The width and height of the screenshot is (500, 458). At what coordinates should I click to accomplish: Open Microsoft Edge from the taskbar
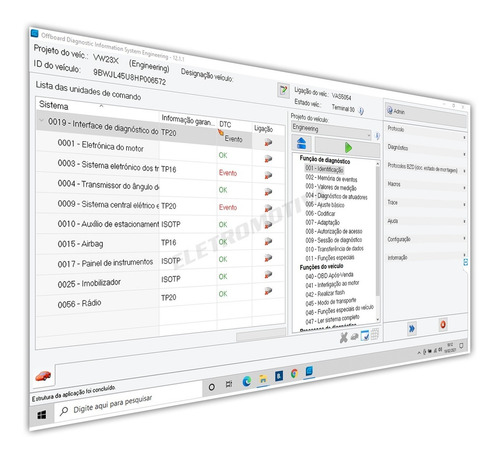(x=247, y=381)
